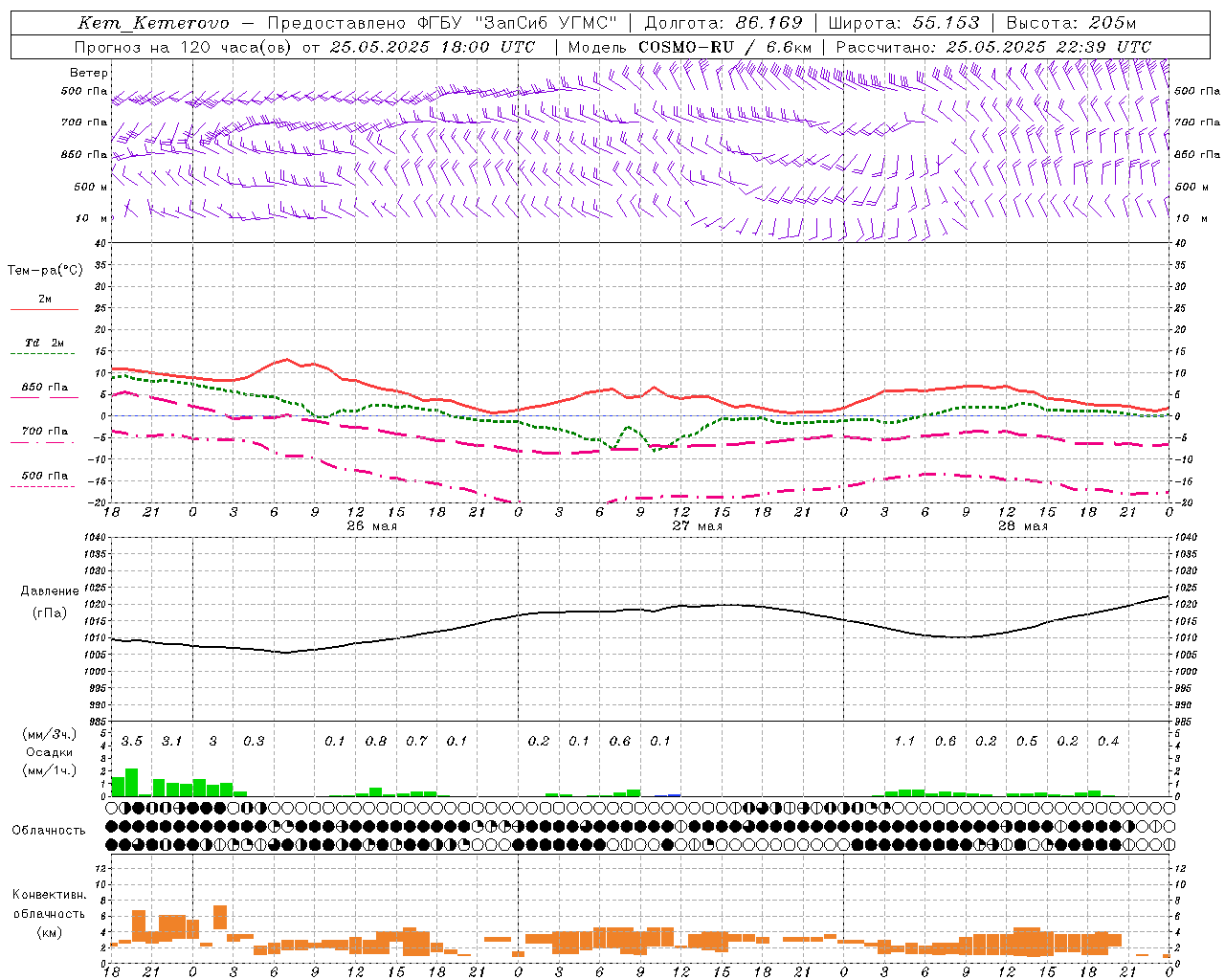Click the dashed green line sample under 'Td 2м'
1225x980 pixels.
click(x=42, y=354)
